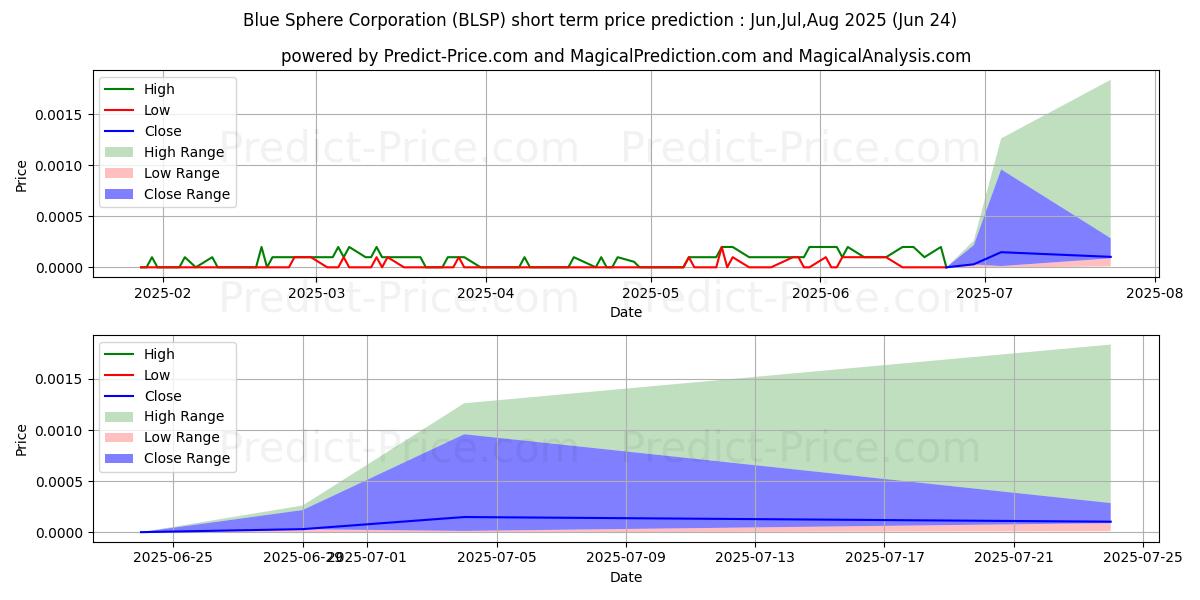The image size is (1200, 600).
Task: Click the 2025-07-13 tick label on bottom axis
Action: point(755,558)
